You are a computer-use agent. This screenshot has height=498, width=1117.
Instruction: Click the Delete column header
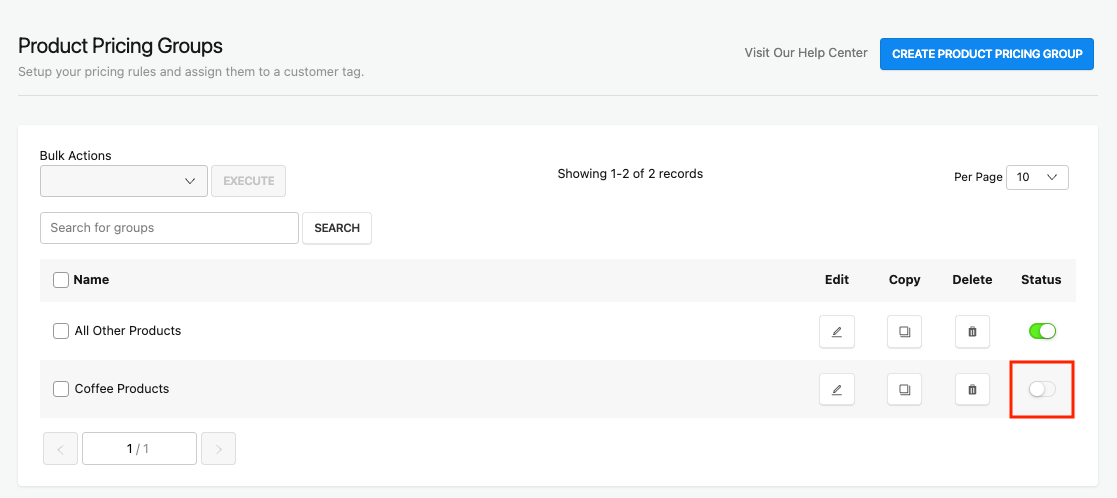972,280
